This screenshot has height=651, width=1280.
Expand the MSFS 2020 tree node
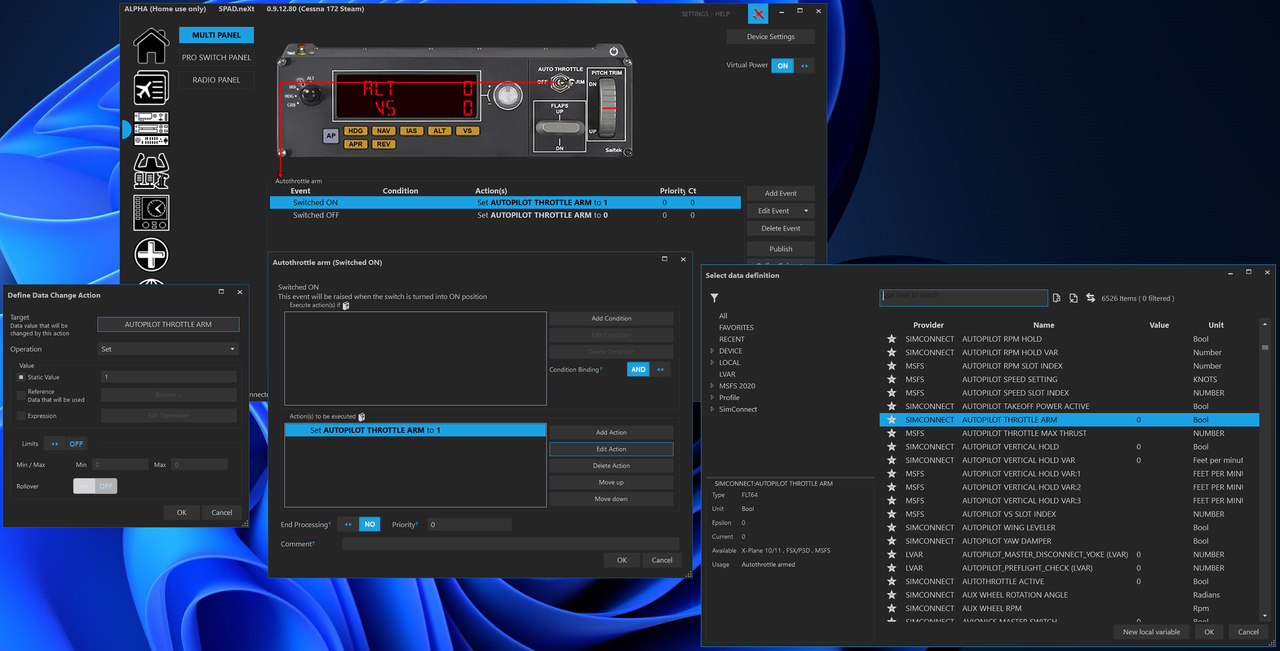[712, 386]
